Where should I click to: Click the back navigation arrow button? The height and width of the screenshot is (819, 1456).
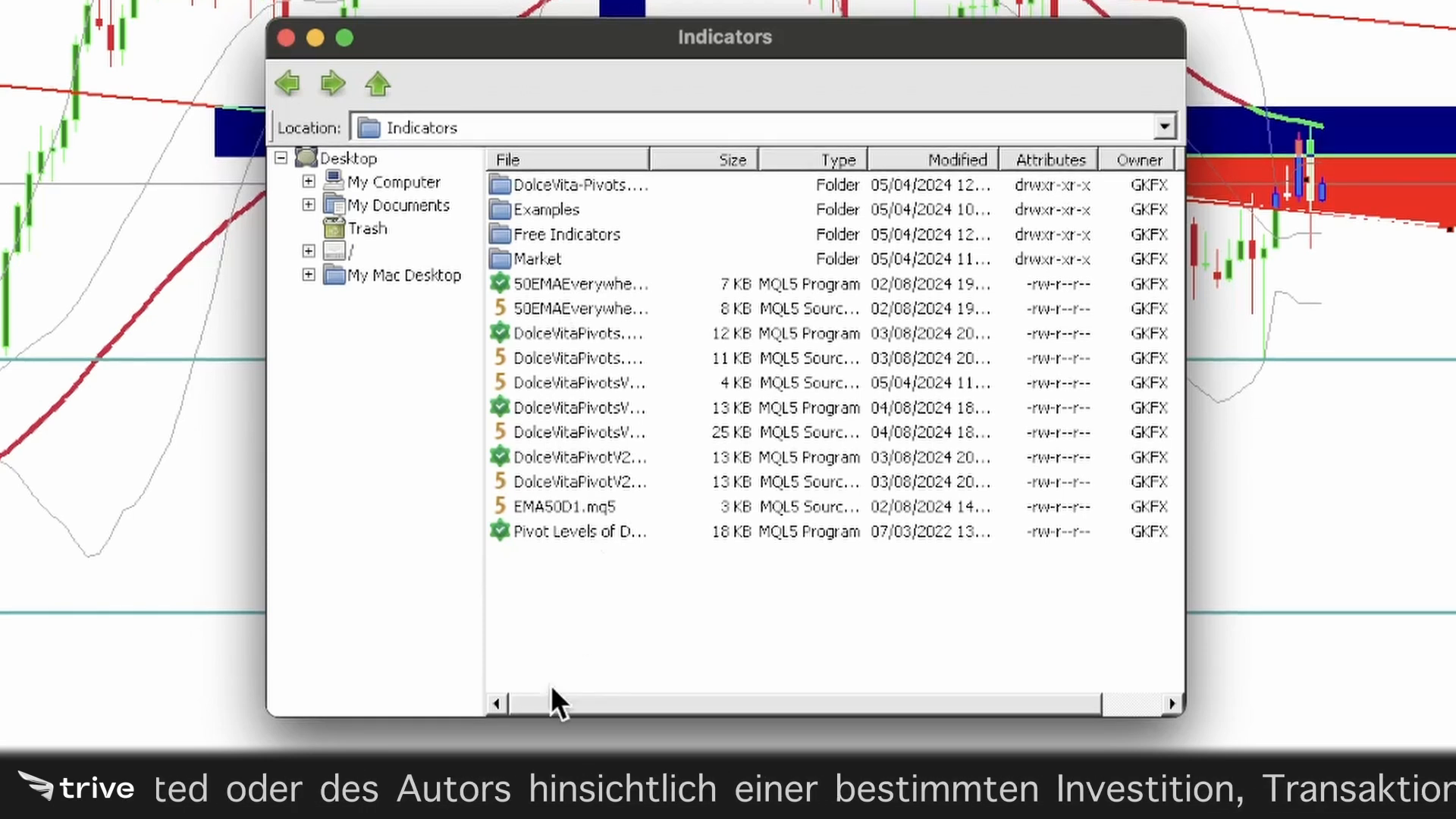(x=289, y=84)
